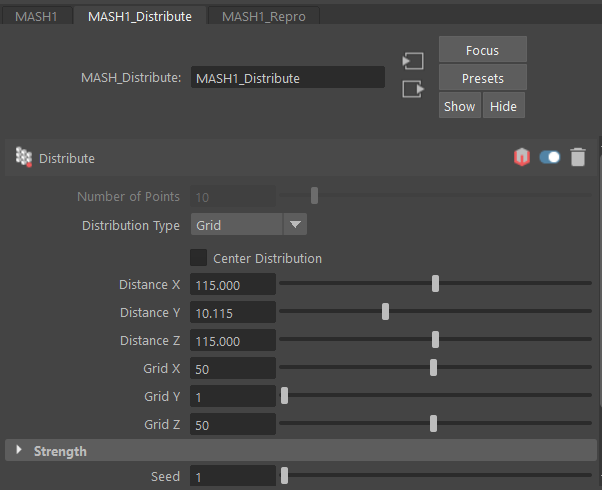Enable the Center Distribution checkbox
602x490 pixels.
199,258
